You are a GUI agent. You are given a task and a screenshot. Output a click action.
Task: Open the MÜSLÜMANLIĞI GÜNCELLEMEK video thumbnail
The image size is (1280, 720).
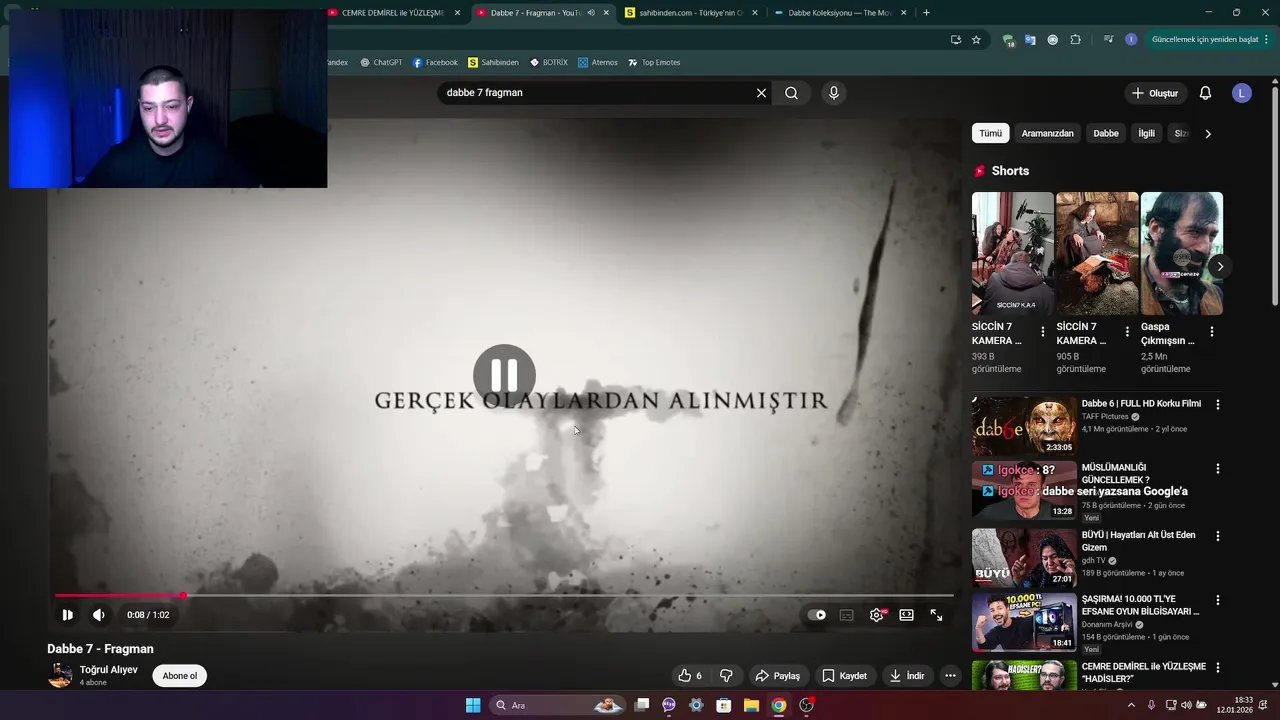[x=1024, y=490]
